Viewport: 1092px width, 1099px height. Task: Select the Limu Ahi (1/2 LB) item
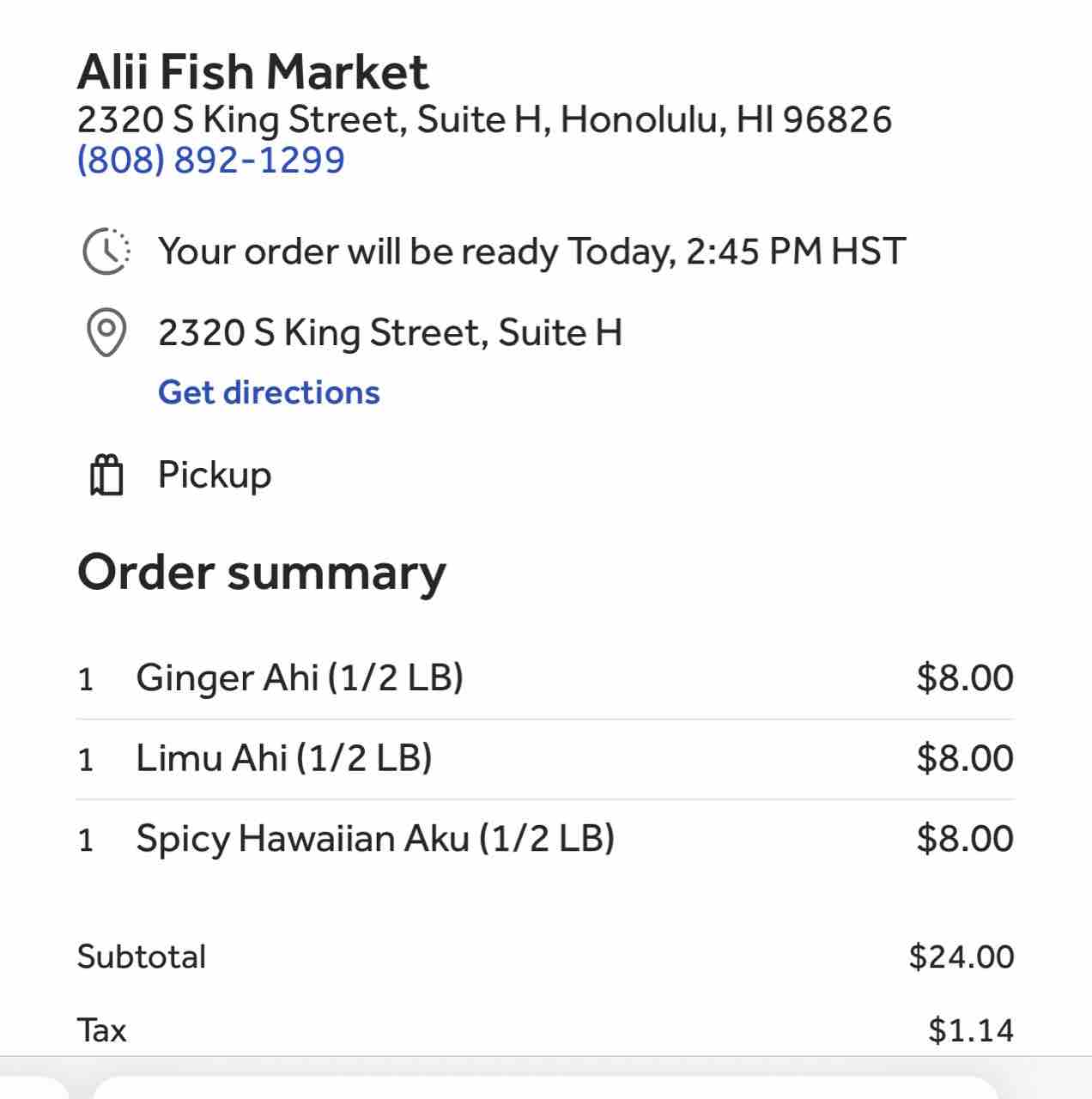284,758
